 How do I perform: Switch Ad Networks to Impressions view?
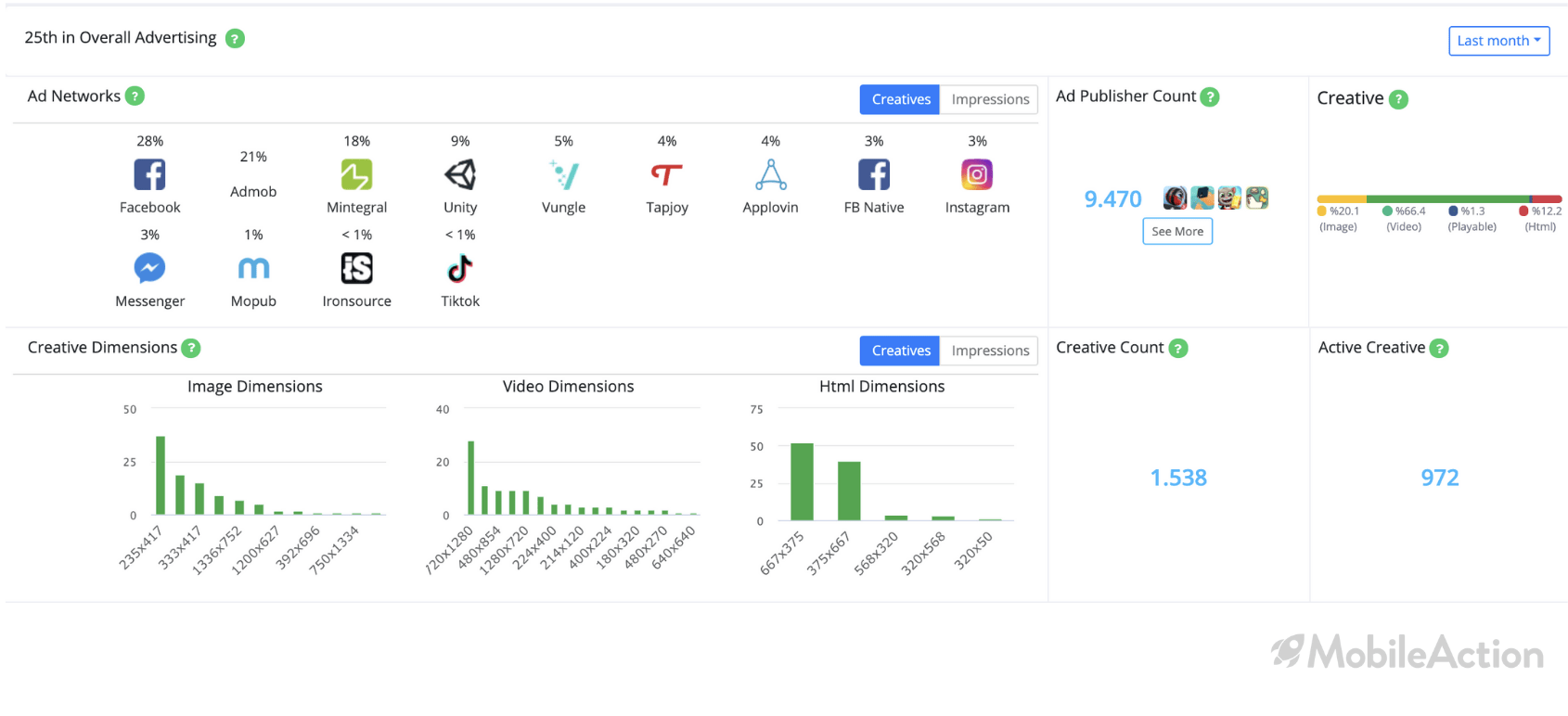tap(990, 99)
